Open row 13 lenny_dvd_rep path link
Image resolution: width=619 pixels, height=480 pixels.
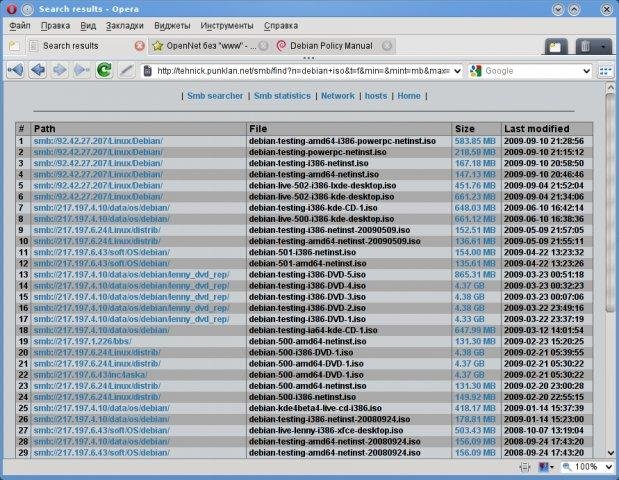point(131,274)
